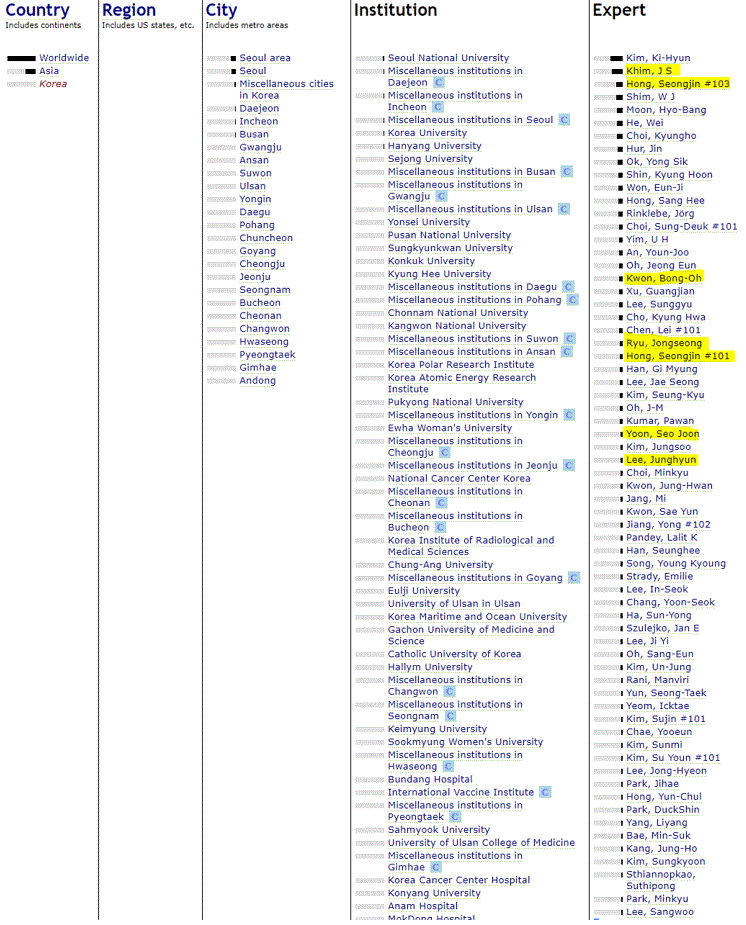The image size is (746, 925).
Task: Click the C icon after International Vaccine Institute
Action: [545, 792]
